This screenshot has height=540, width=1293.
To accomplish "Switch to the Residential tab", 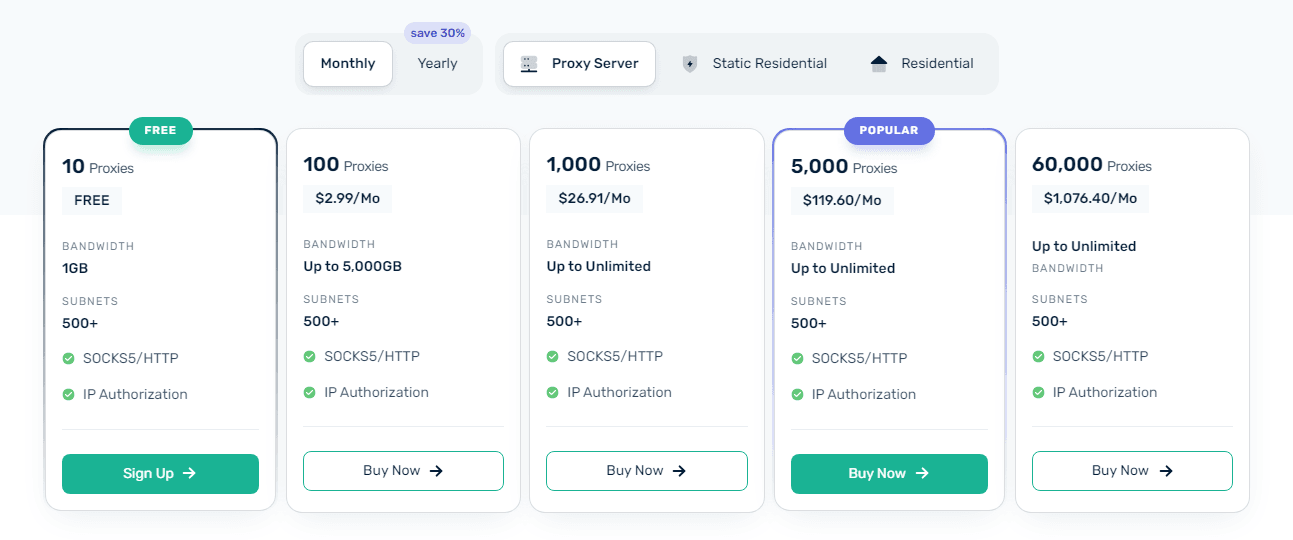I will 922,64.
